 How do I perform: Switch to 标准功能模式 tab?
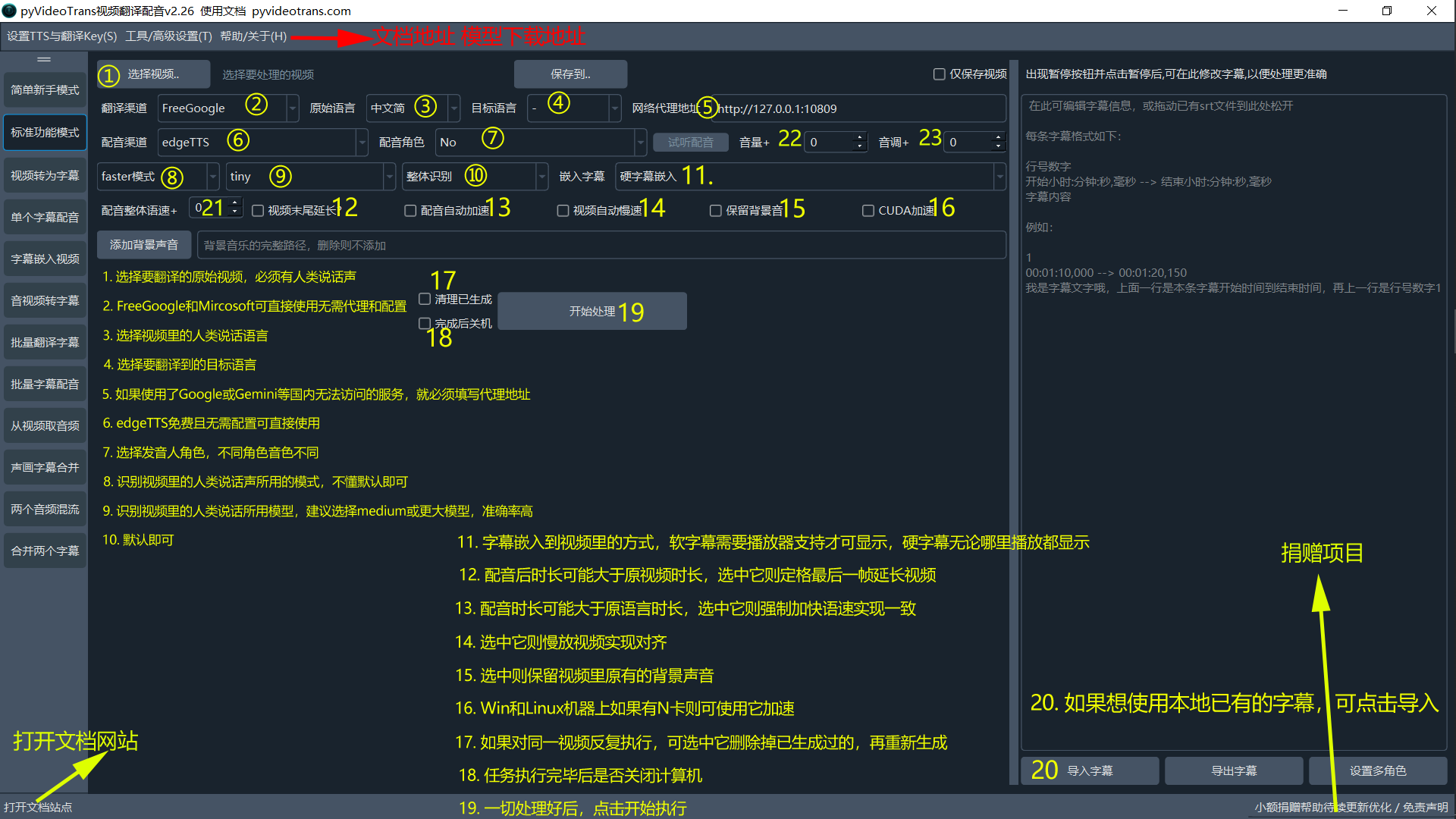click(45, 133)
